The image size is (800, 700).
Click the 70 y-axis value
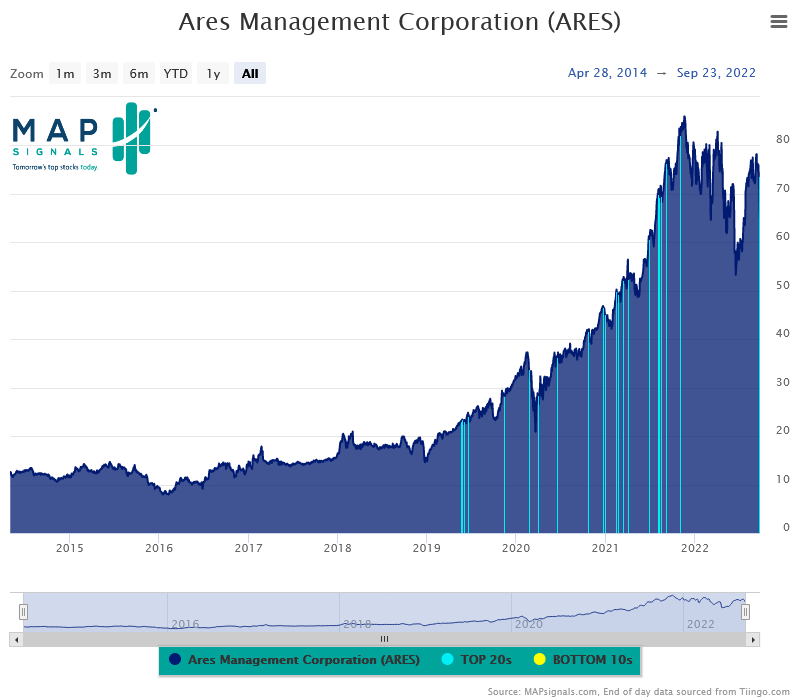[782, 188]
